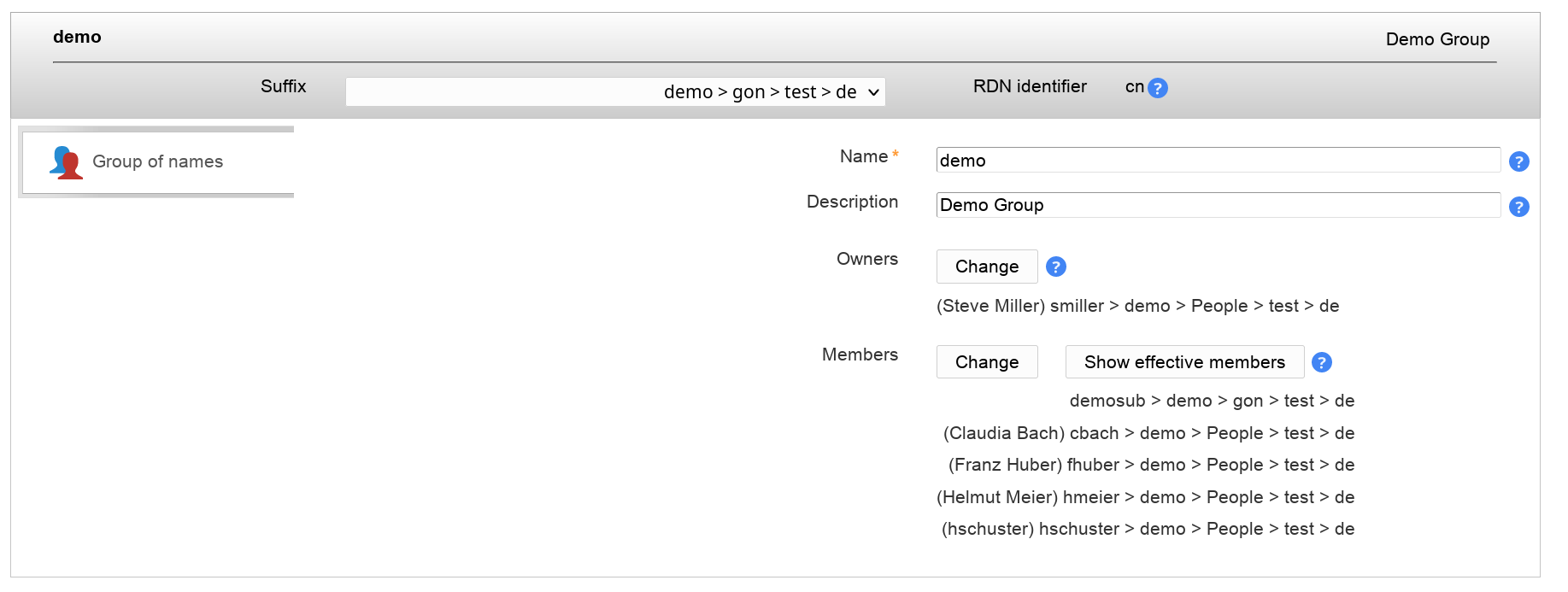Click the hschuster member entry

1148,529
